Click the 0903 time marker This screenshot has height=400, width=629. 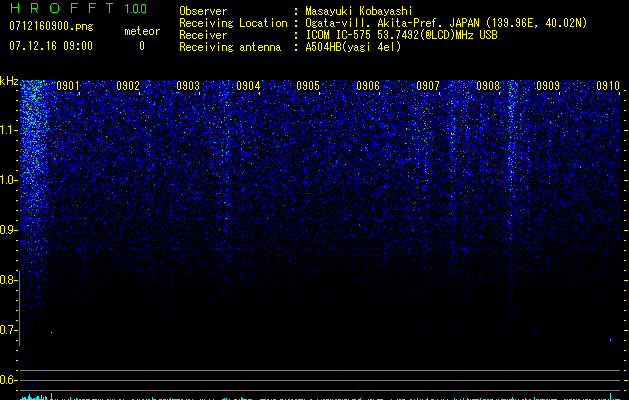point(188,86)
